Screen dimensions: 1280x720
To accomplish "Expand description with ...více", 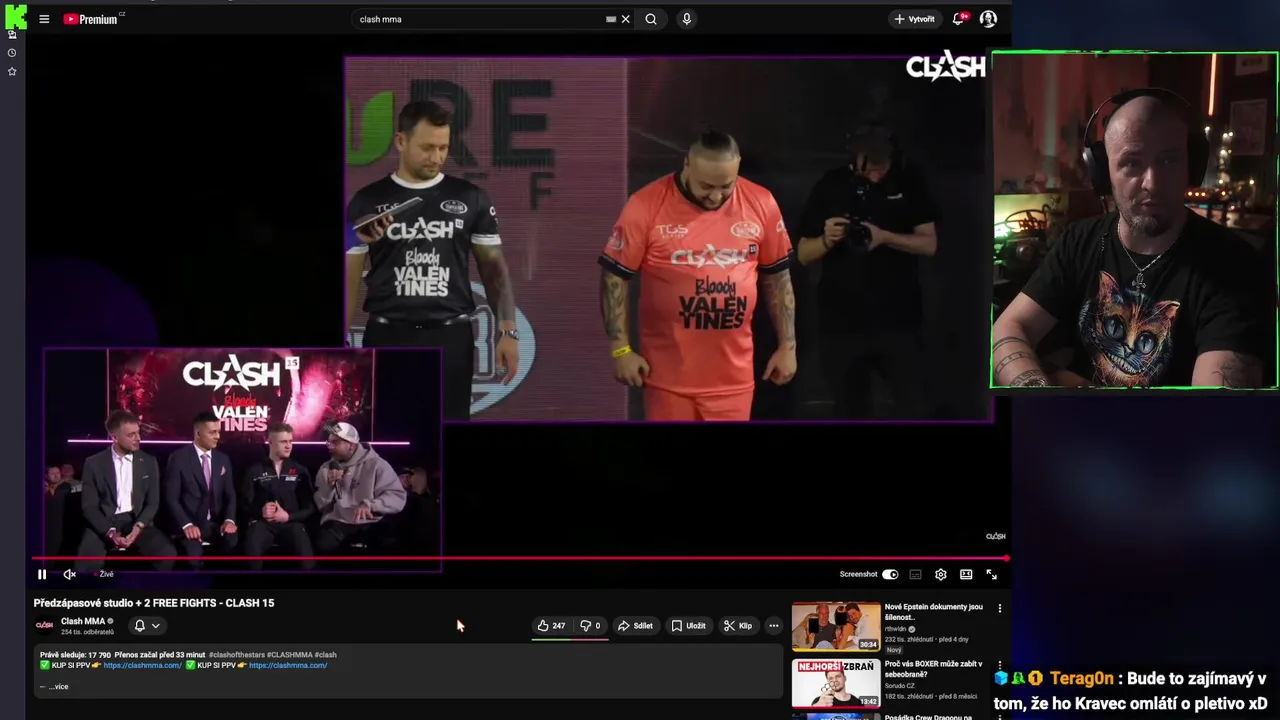I will click(57, 687).
